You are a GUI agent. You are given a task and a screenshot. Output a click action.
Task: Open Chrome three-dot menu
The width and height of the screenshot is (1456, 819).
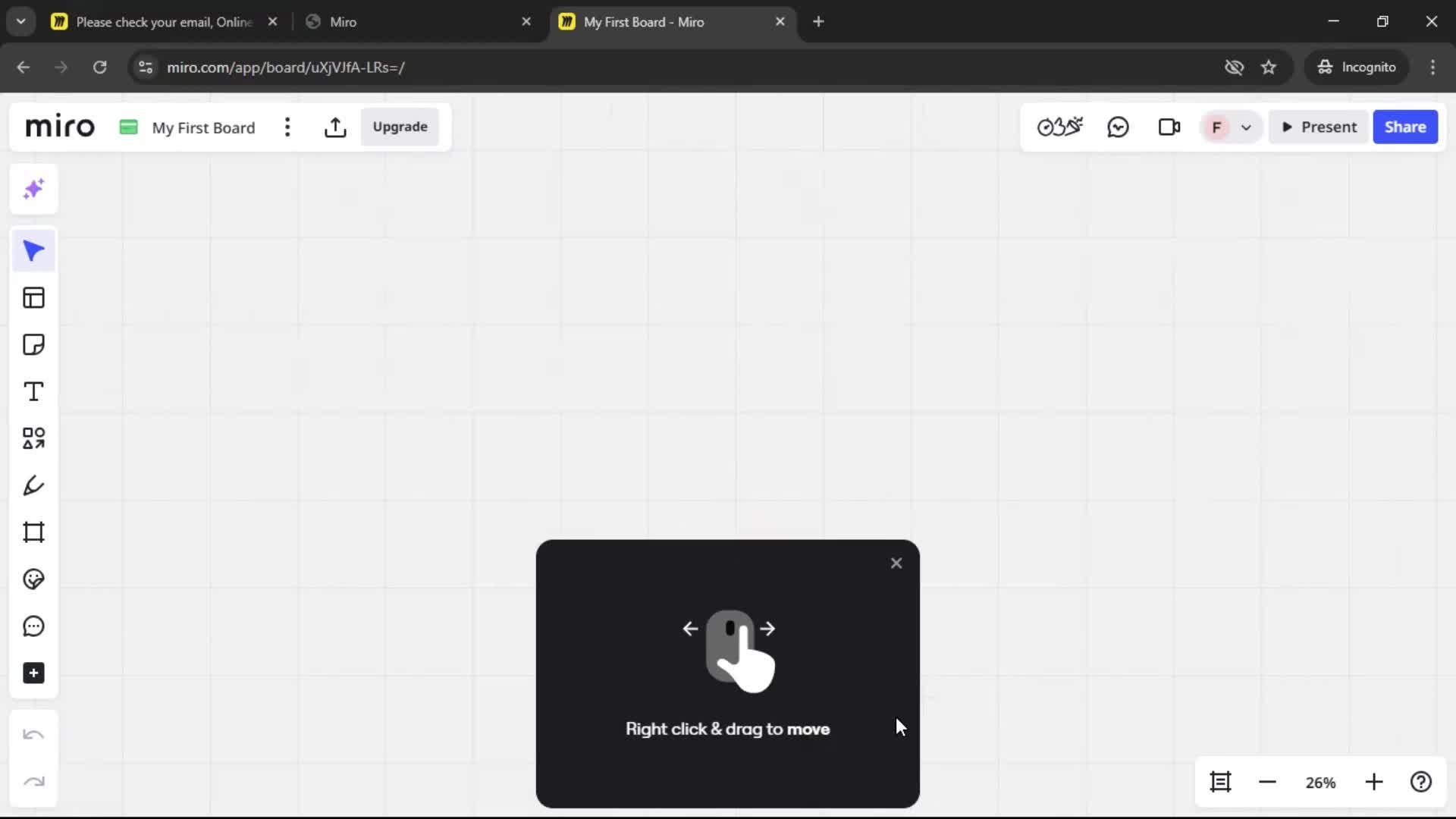tap(1432, 67)
